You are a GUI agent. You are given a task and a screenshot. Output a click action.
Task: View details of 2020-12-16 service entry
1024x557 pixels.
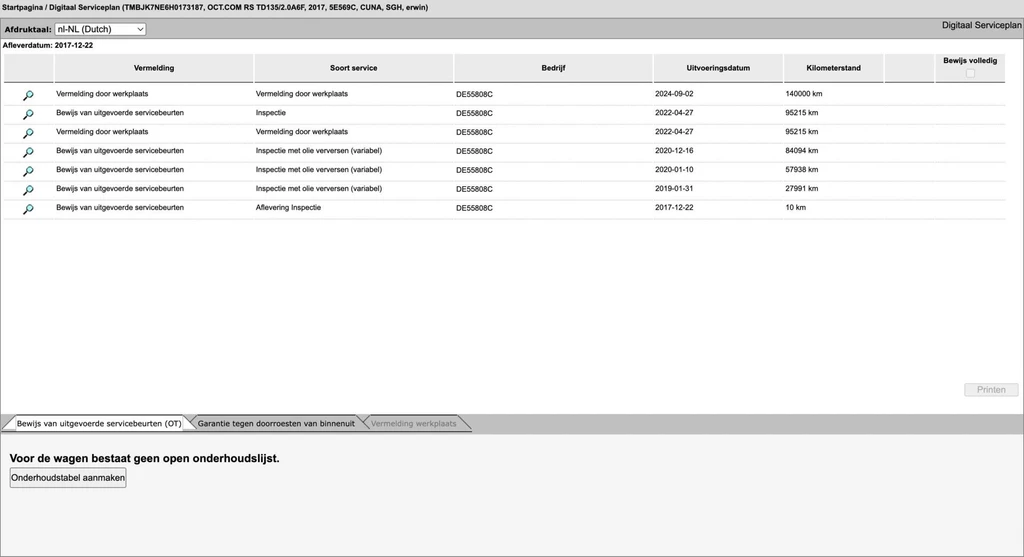[x=28, y=152]
